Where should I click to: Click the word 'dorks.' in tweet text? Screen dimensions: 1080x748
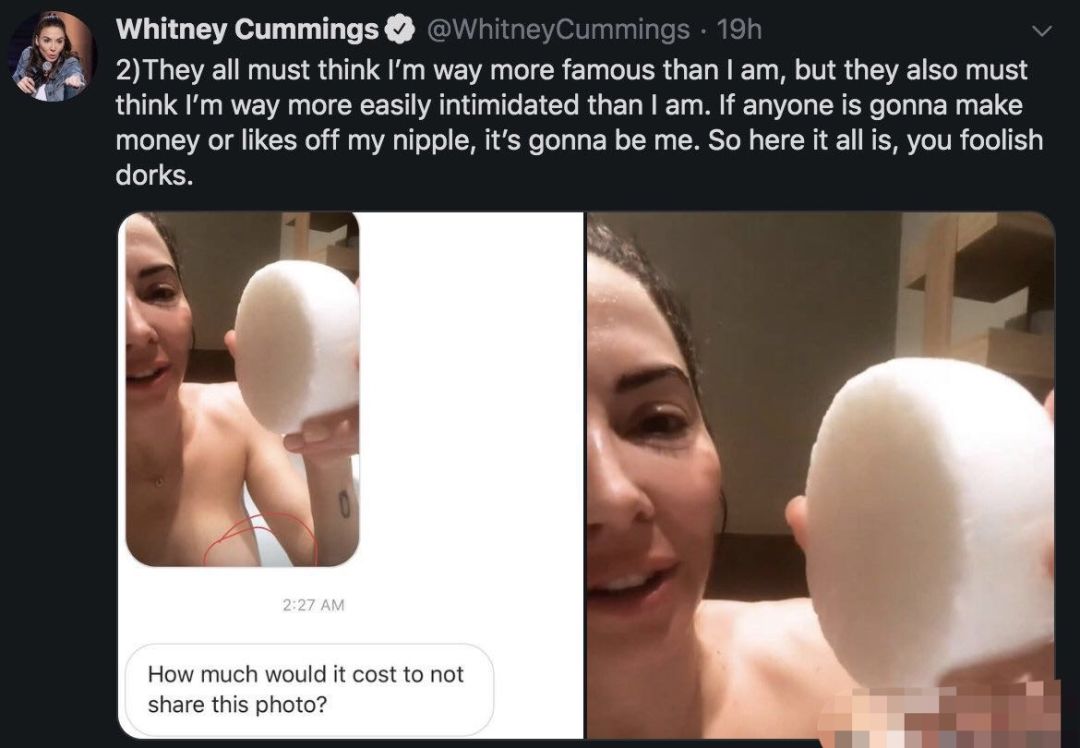tap(154, 175)
